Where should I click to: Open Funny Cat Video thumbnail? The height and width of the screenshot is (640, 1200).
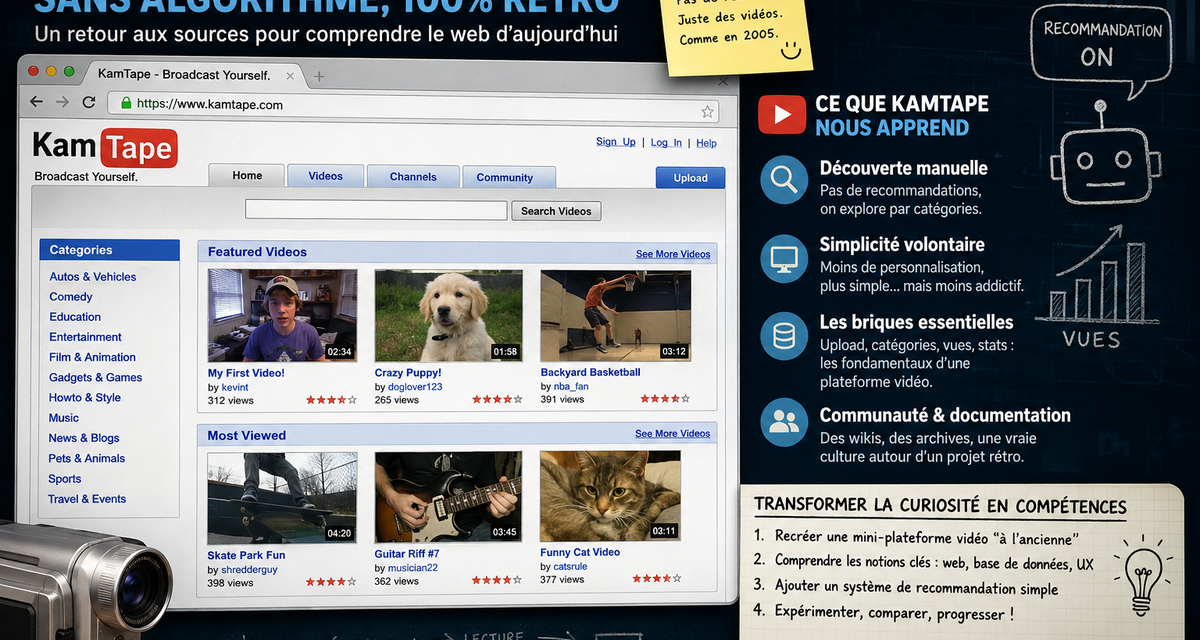(611, 495)
